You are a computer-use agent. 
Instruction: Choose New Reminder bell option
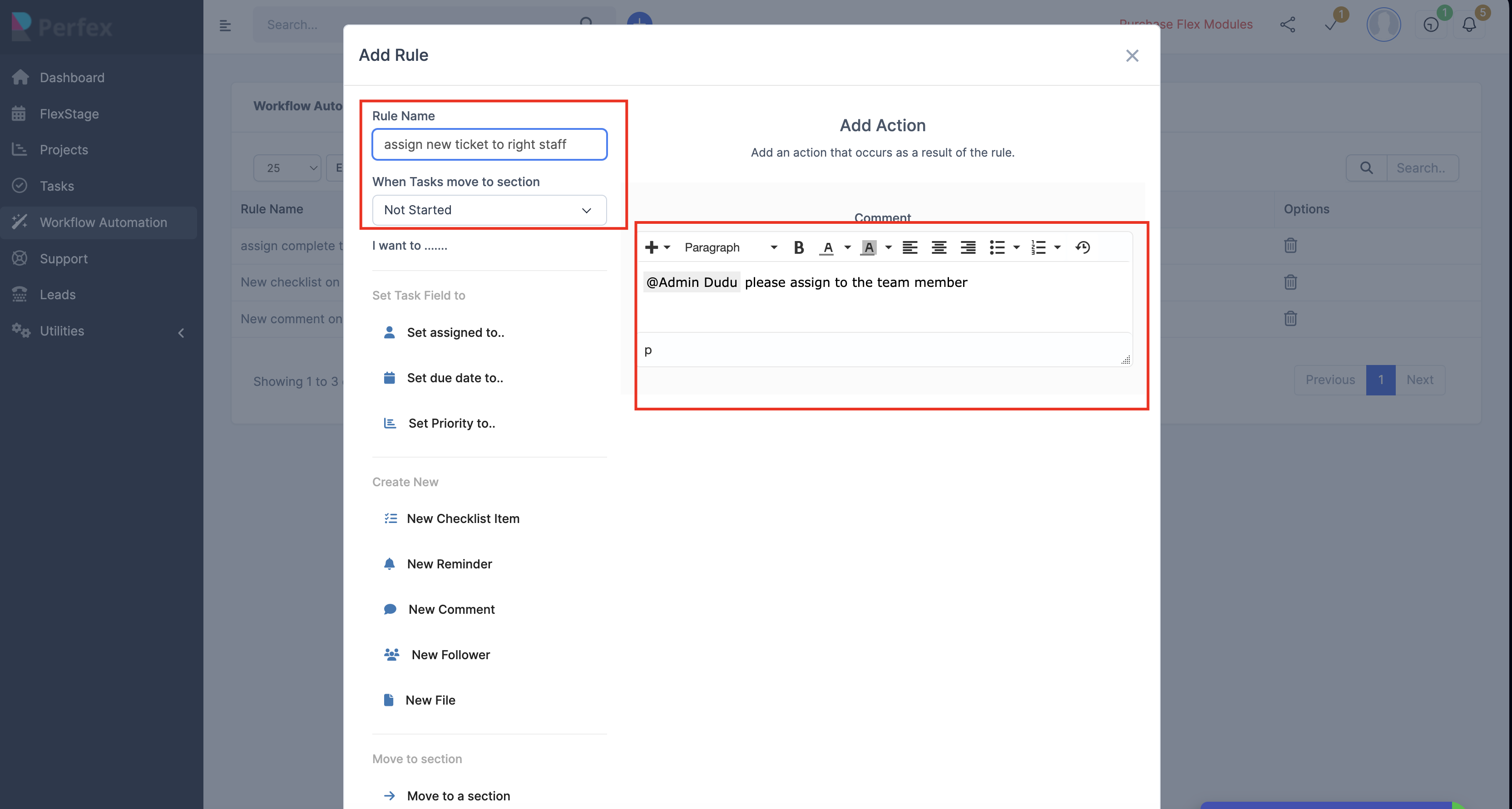[x=449, y=564]
